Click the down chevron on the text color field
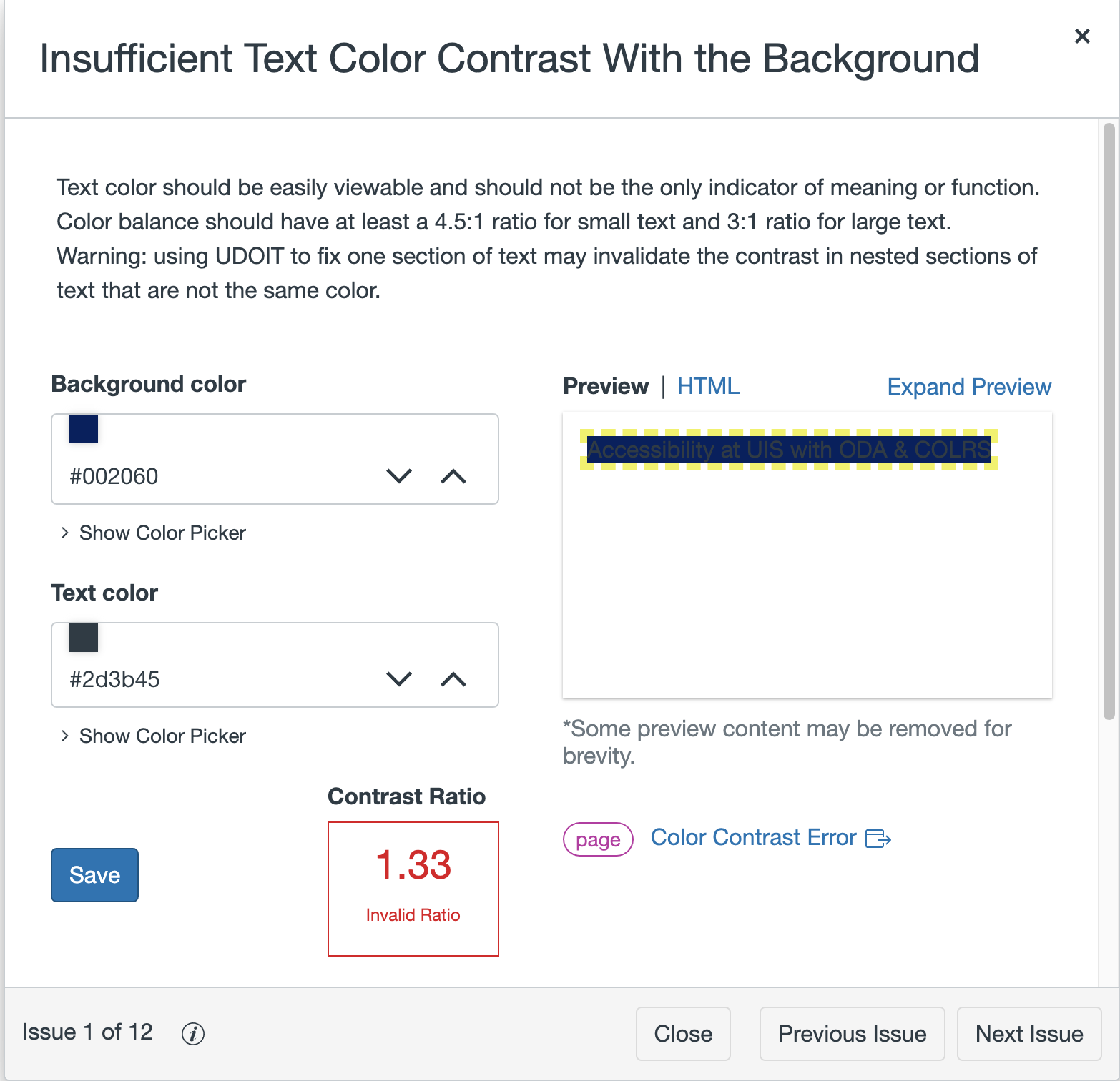Viewport: 1120px width, 1081px height. pos(400,678)
